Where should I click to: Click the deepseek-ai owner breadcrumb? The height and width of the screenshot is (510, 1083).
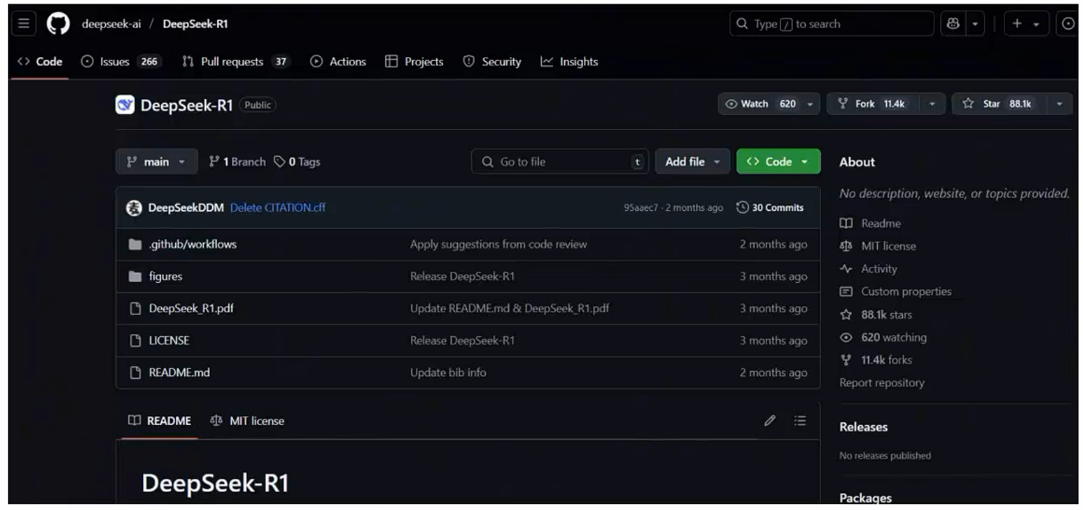tap(111, 24)
